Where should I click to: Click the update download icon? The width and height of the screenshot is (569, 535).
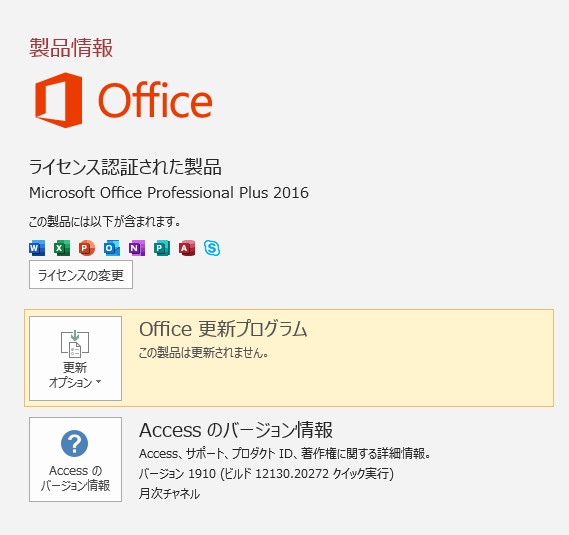click(x=75, y=344)
